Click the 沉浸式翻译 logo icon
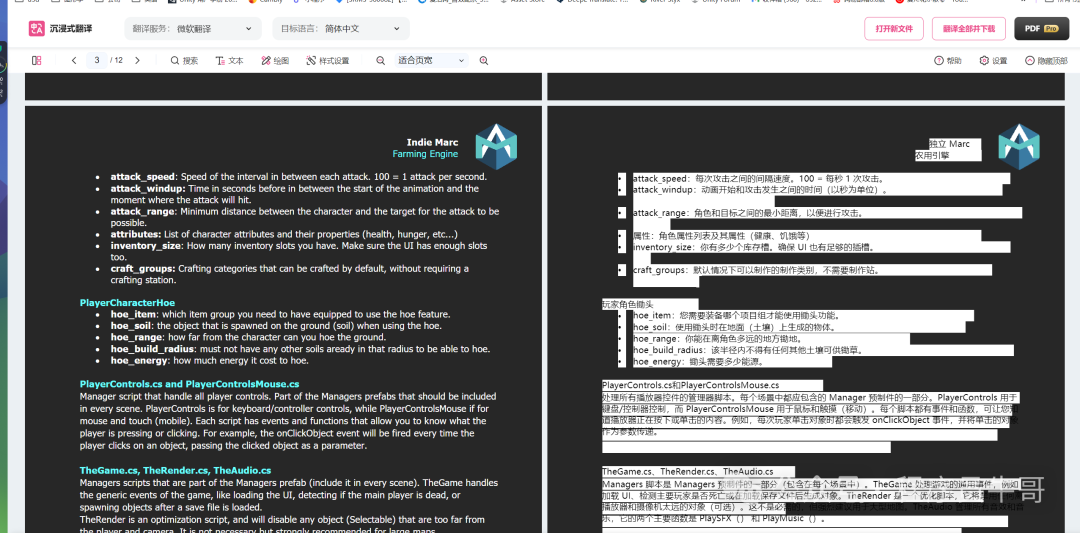Screen dimensions: 1080x533 (37, 29)
